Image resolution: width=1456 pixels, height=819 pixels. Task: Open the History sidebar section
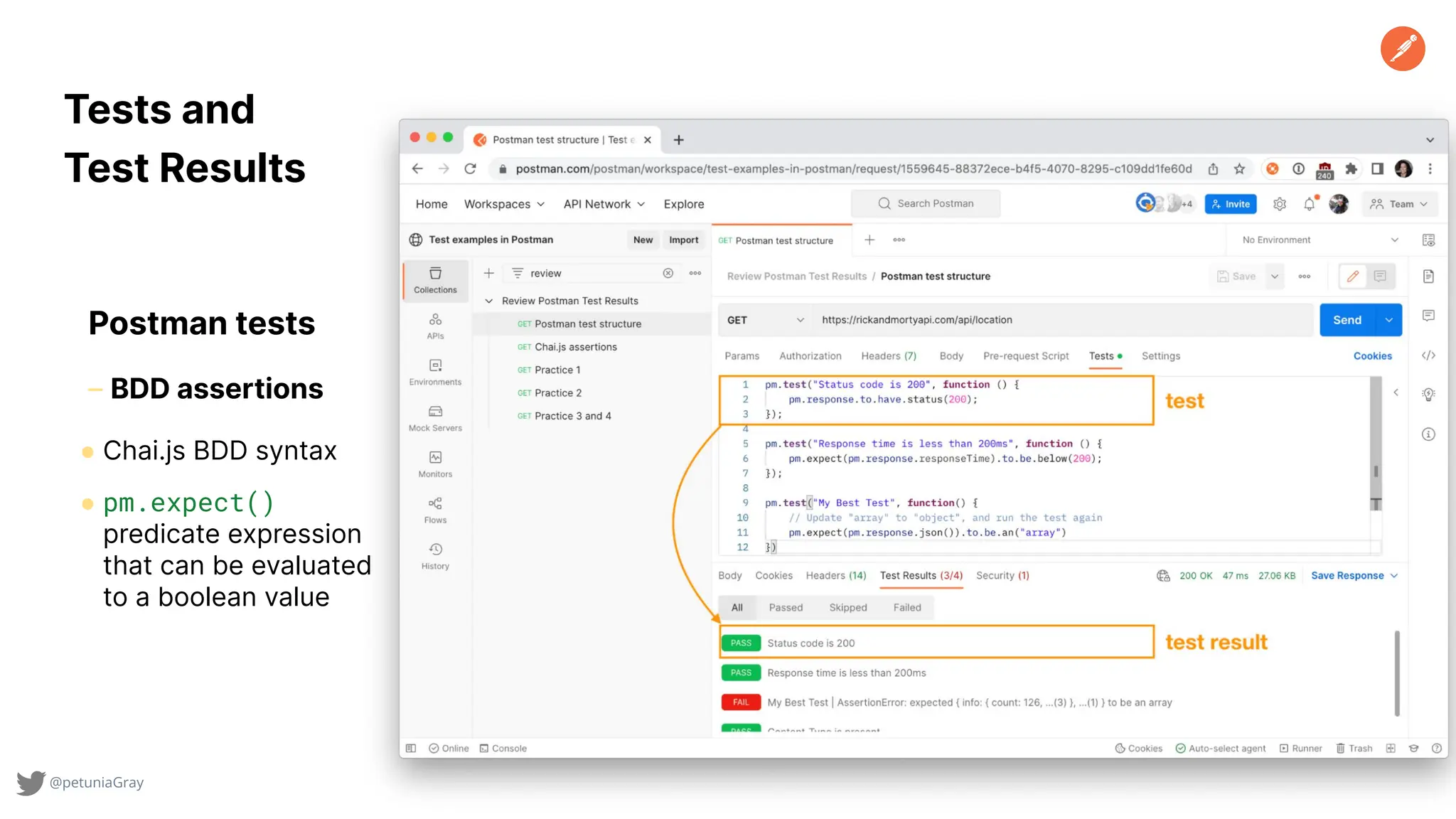pos(435,556)
